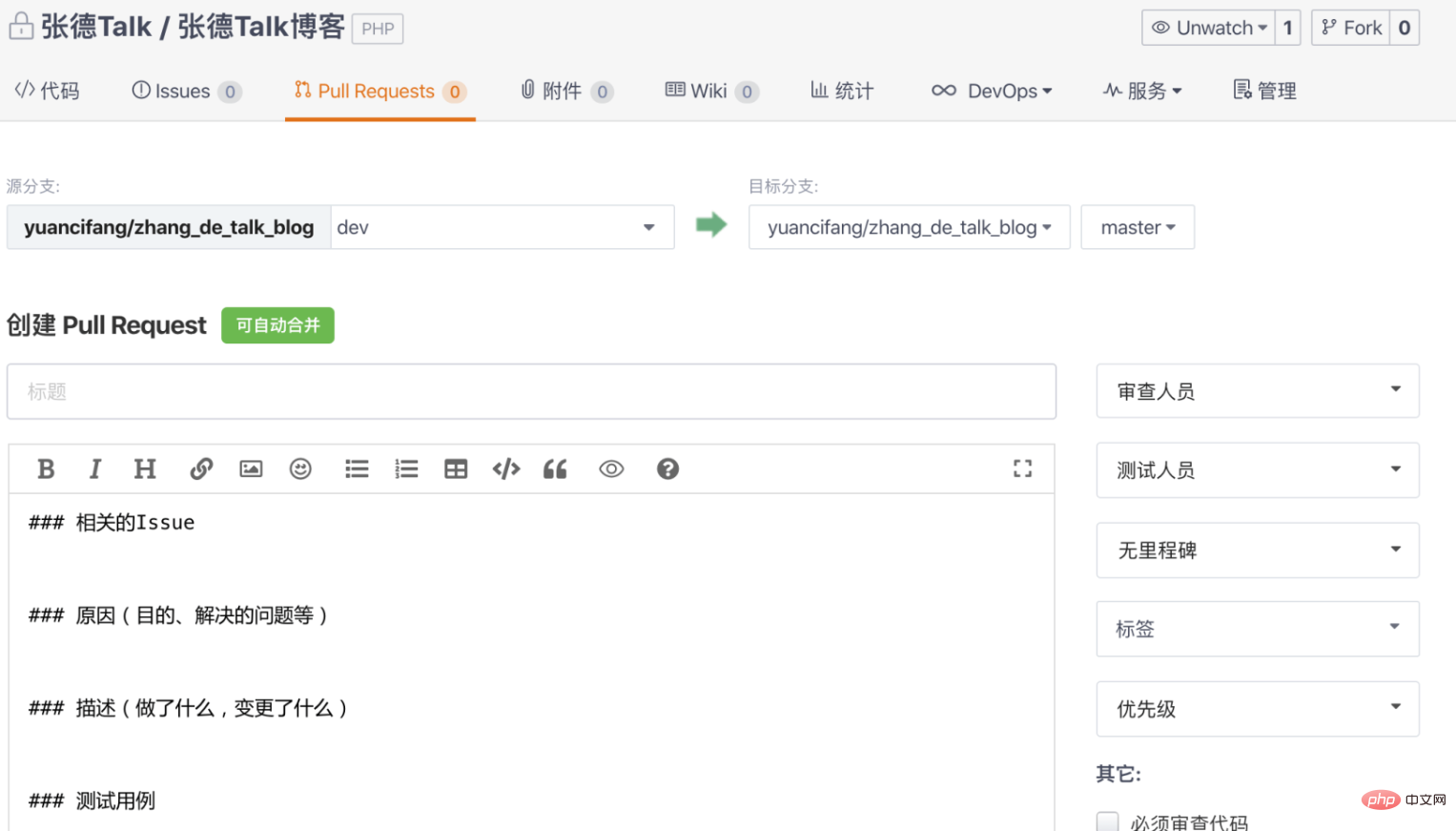Focus the 标题 title input field
This screenshot has height=831, width=1456.
click(x=531, y=391)
